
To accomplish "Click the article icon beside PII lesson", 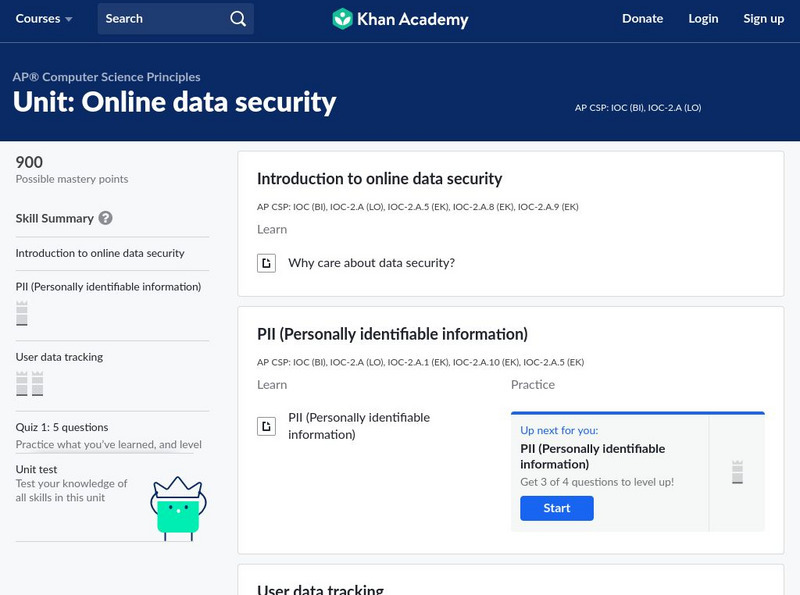I will point(266,426).
